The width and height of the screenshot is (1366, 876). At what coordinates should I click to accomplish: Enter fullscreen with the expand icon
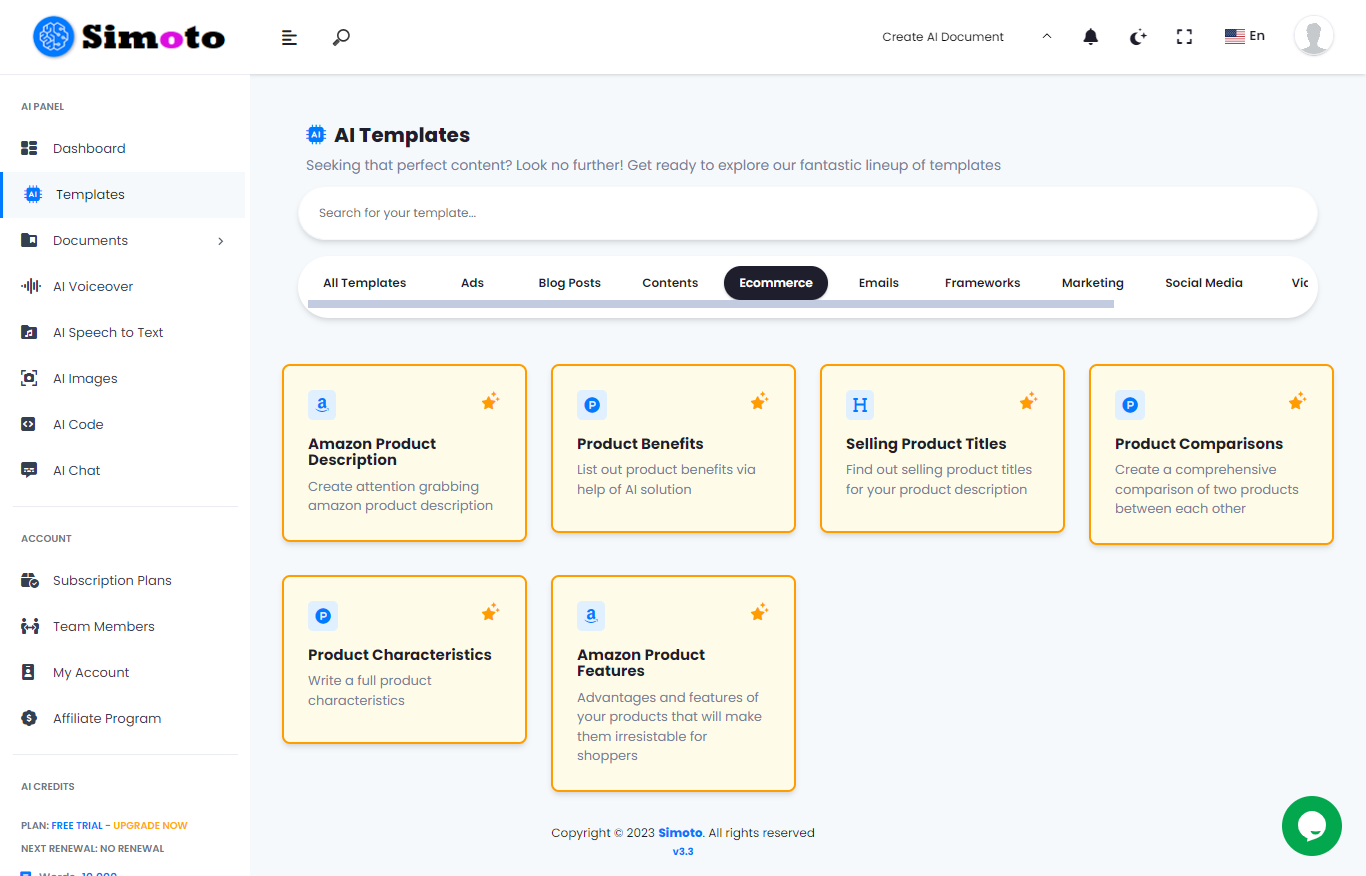(x=1184, y=37)
